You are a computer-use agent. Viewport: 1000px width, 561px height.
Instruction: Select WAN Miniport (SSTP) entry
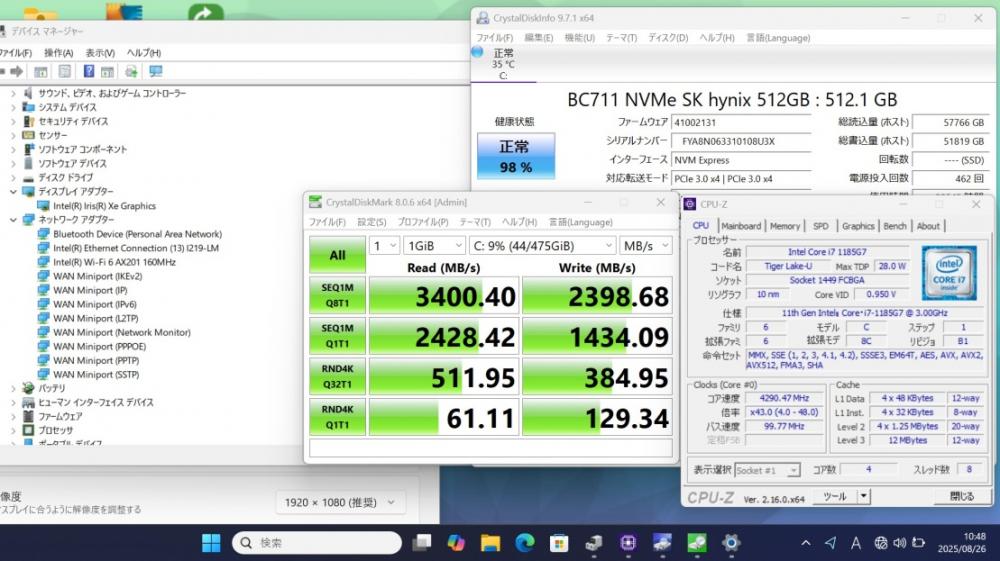pyautogui.click(x=96, y=374)
